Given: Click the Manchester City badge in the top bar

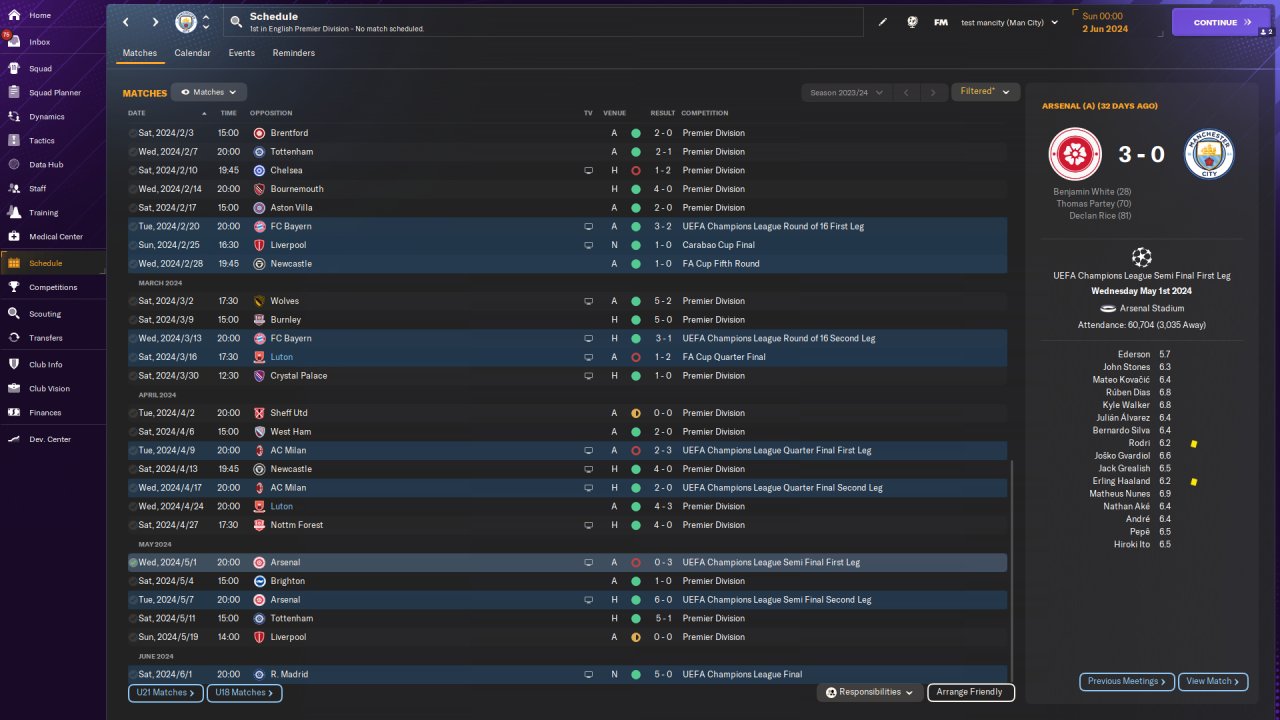Looking at the screenshot, I should tap(186, 22).
